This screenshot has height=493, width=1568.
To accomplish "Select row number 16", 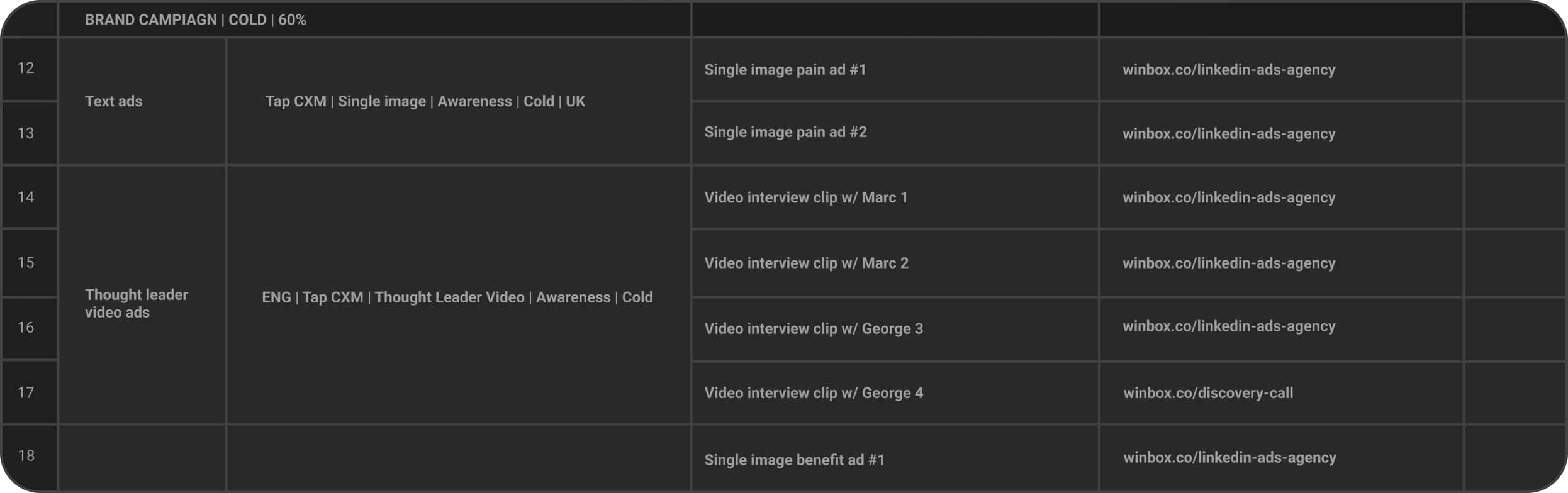I will pos(29,328).
